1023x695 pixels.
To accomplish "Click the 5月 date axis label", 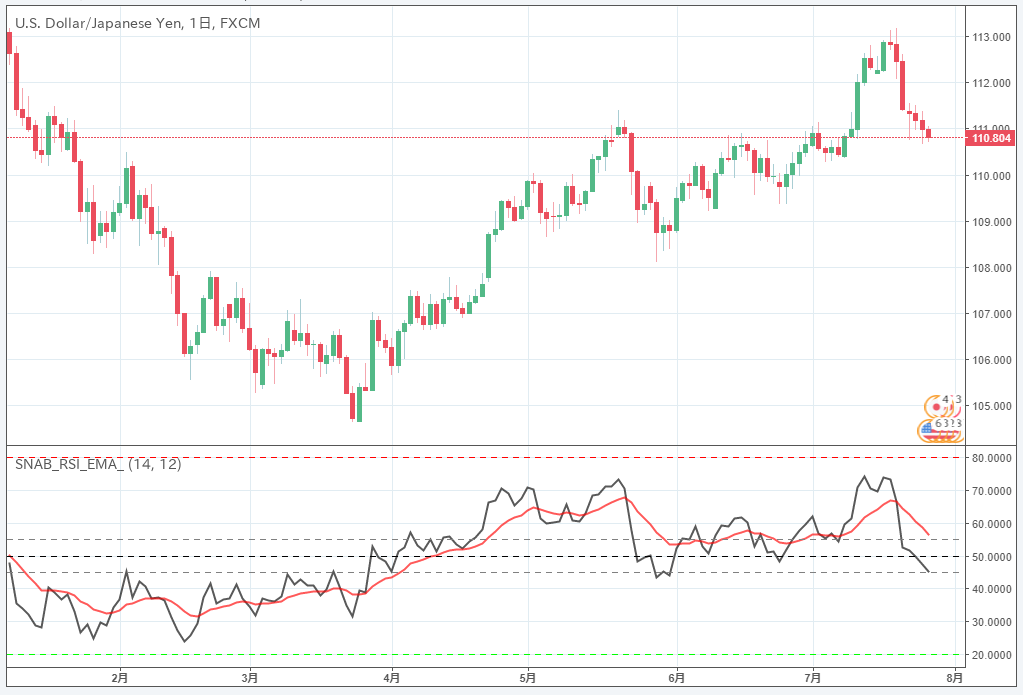I will tap(528, 678).
